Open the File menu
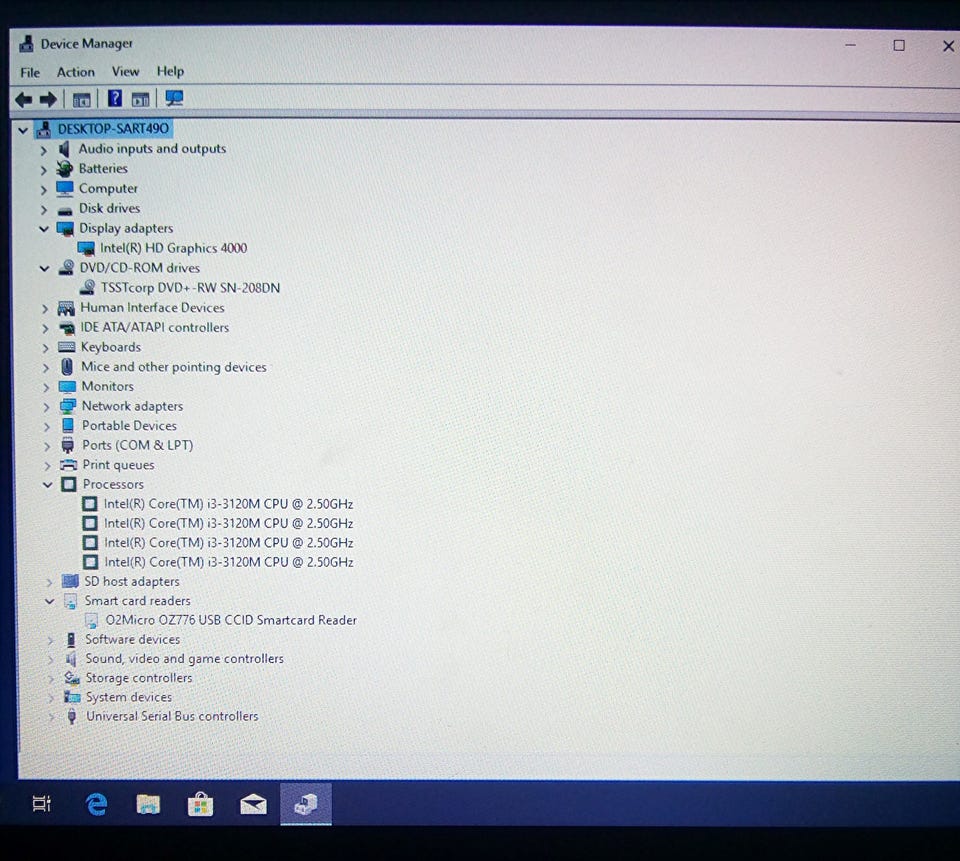 coord(30,72)
